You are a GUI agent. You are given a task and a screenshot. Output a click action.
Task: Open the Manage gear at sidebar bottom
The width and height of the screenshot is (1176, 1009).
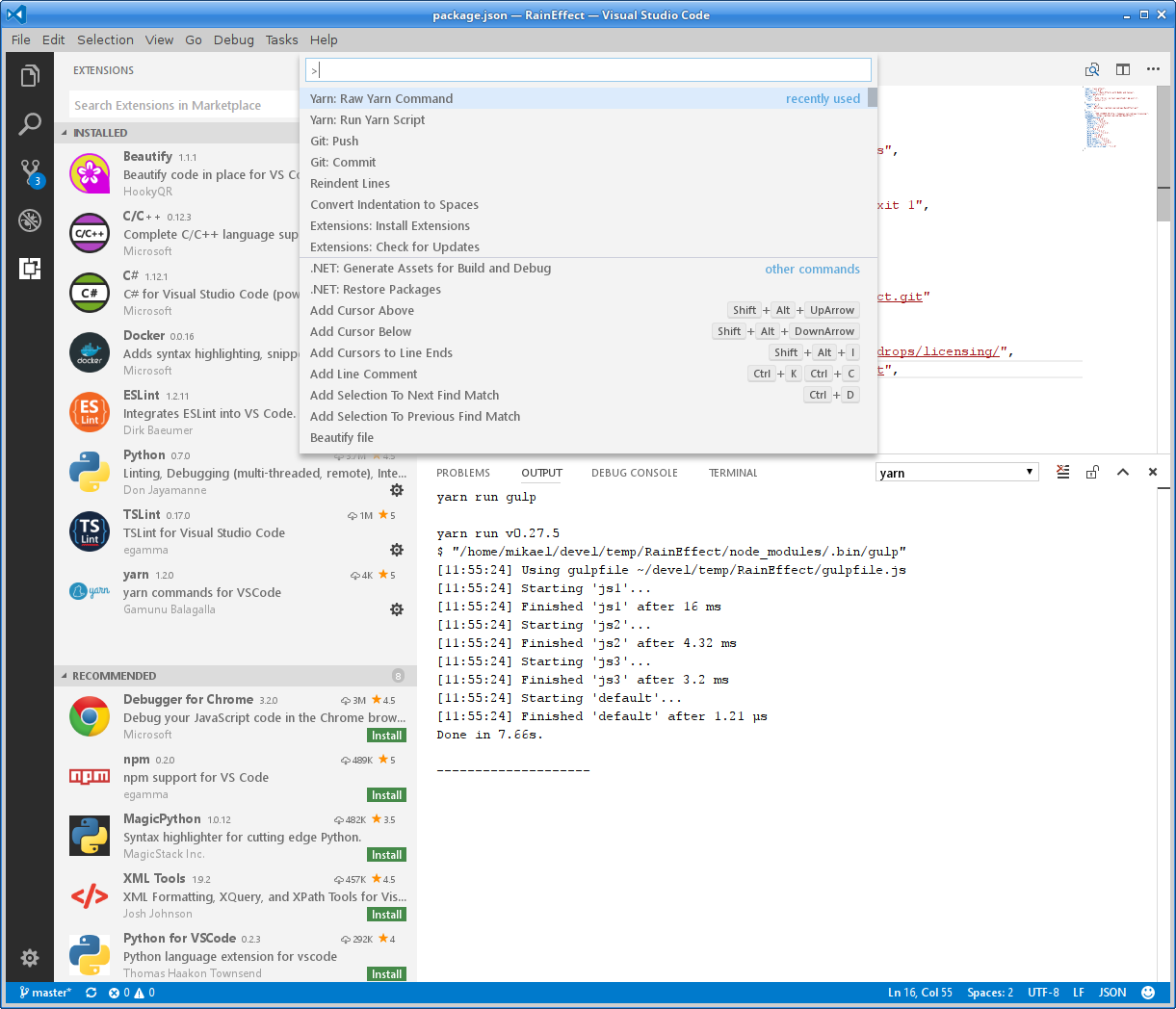tap(30, 957)
